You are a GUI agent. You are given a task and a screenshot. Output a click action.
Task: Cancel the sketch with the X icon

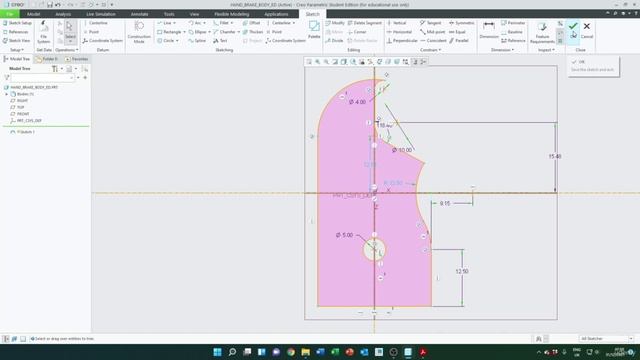[x=587, y=30]
